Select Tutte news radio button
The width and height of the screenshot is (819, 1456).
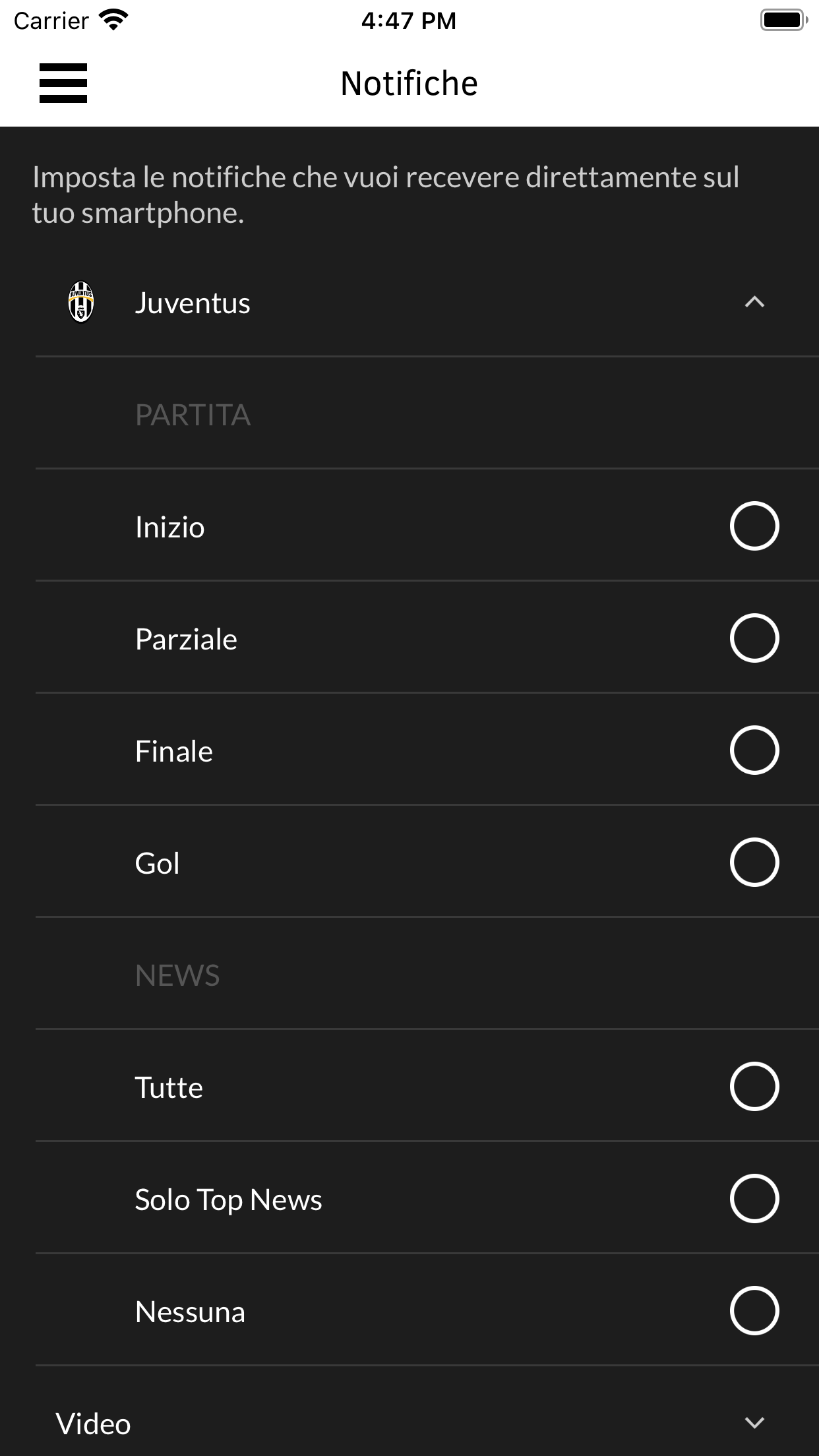click(x=754, y=1087)
